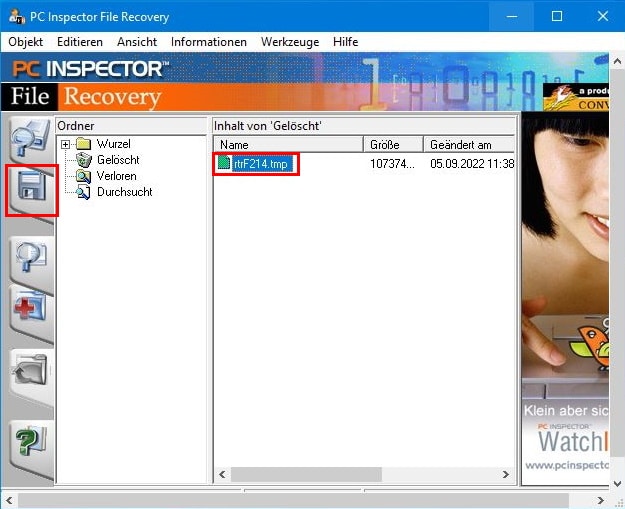
Task: Click the green file icon of rtrF214.tmp
Action: click(224, 163)
